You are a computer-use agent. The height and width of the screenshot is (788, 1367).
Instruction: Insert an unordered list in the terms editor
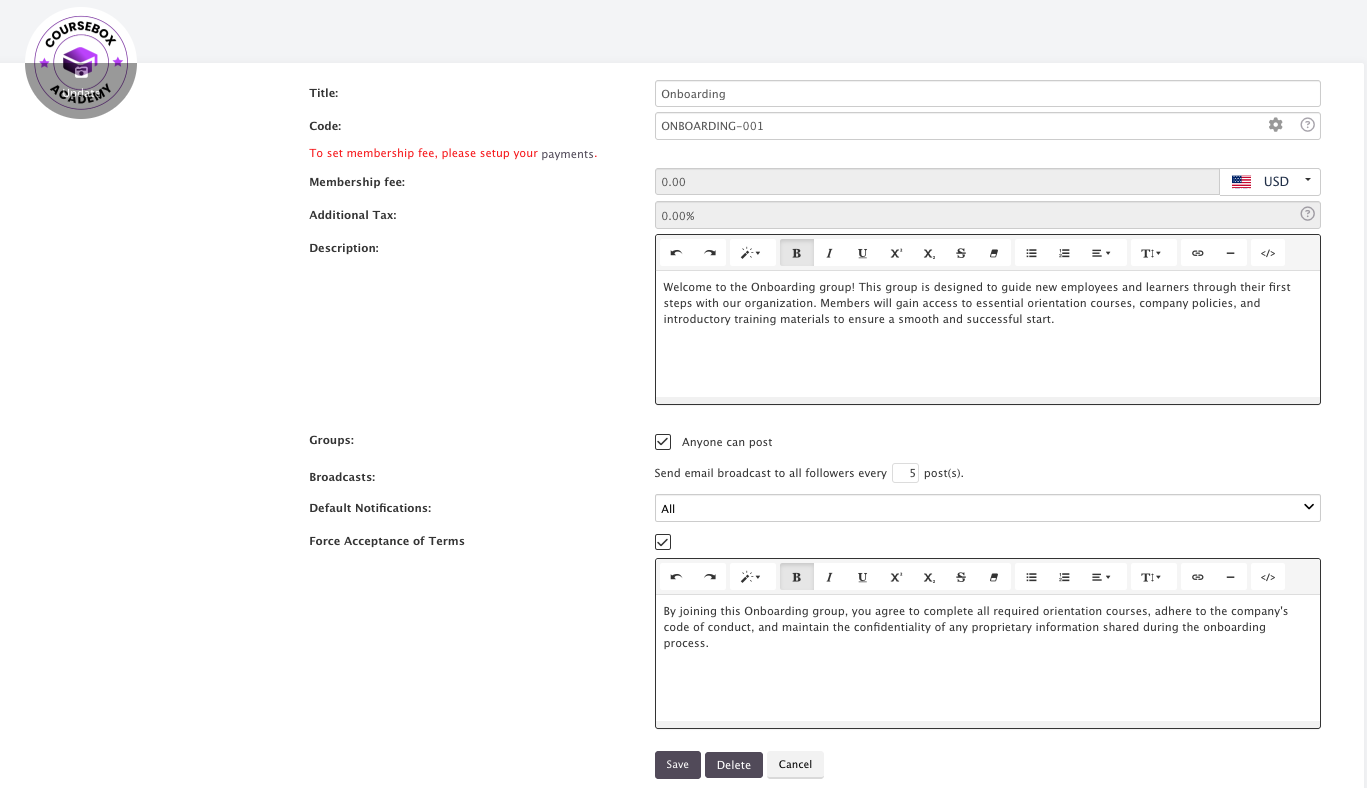click(x=1031, y=577)
